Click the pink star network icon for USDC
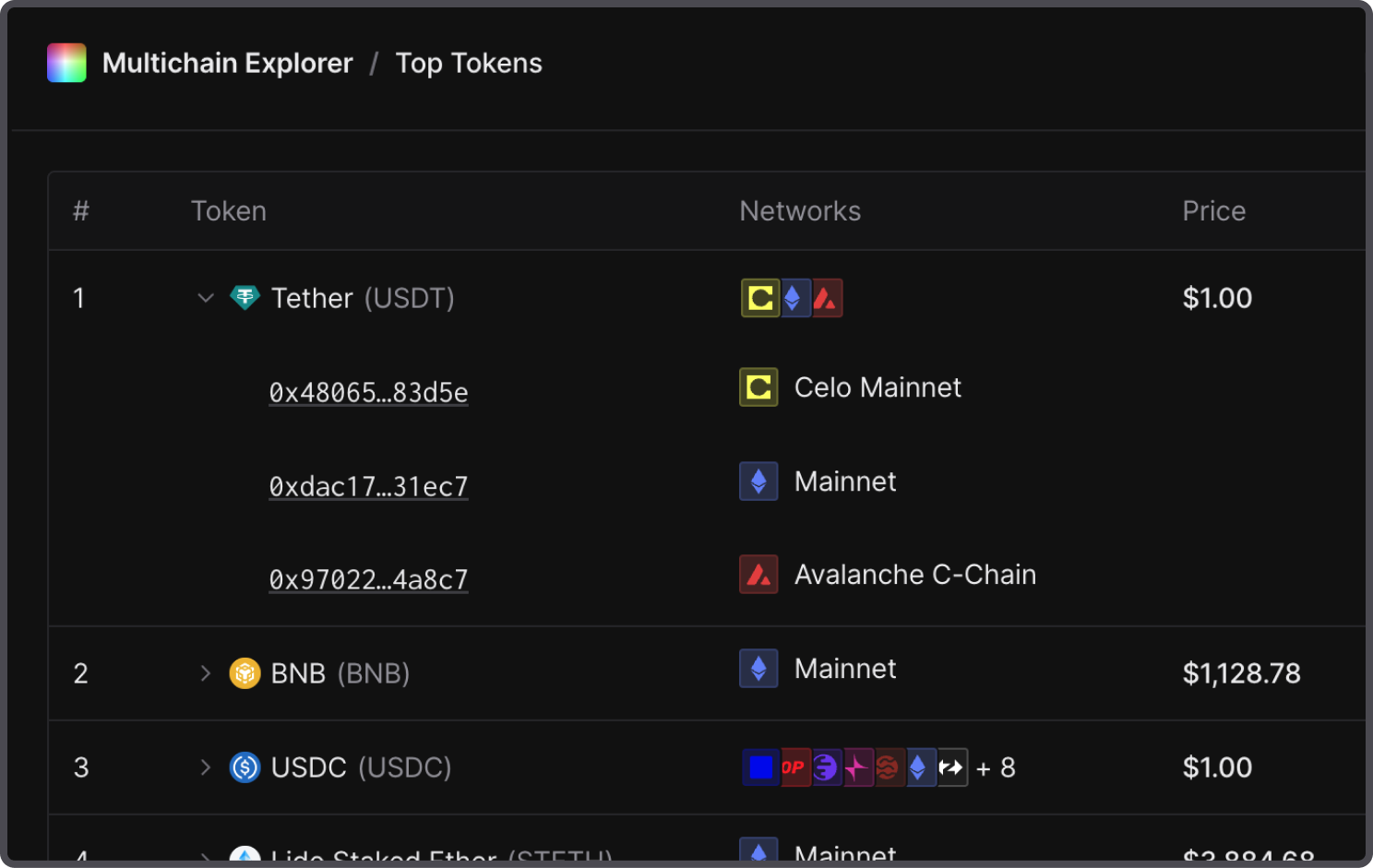The height and width of the screenshot is (868, 1373). (x=857, y=767)
